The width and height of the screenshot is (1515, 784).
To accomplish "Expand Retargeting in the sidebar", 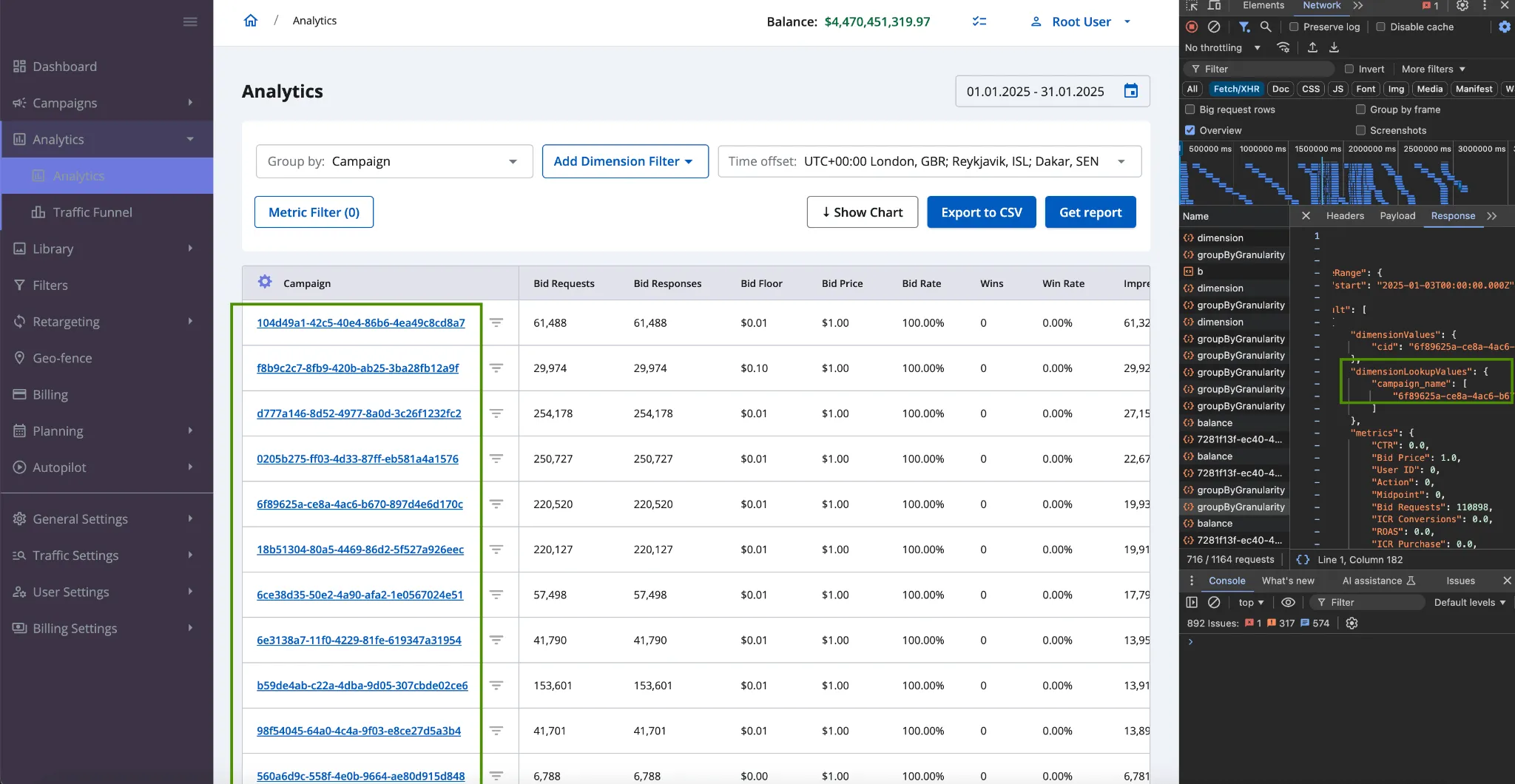I will [x=107, y=321].
